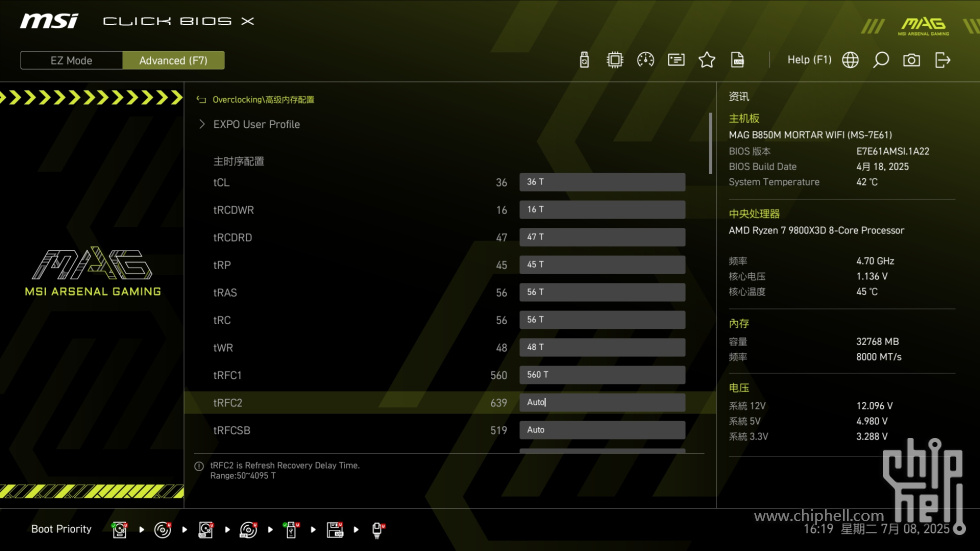Edit the tRCDWR value field
This screenshot has width=980, height=551.
pyautogui.click(x=602, y=209)
